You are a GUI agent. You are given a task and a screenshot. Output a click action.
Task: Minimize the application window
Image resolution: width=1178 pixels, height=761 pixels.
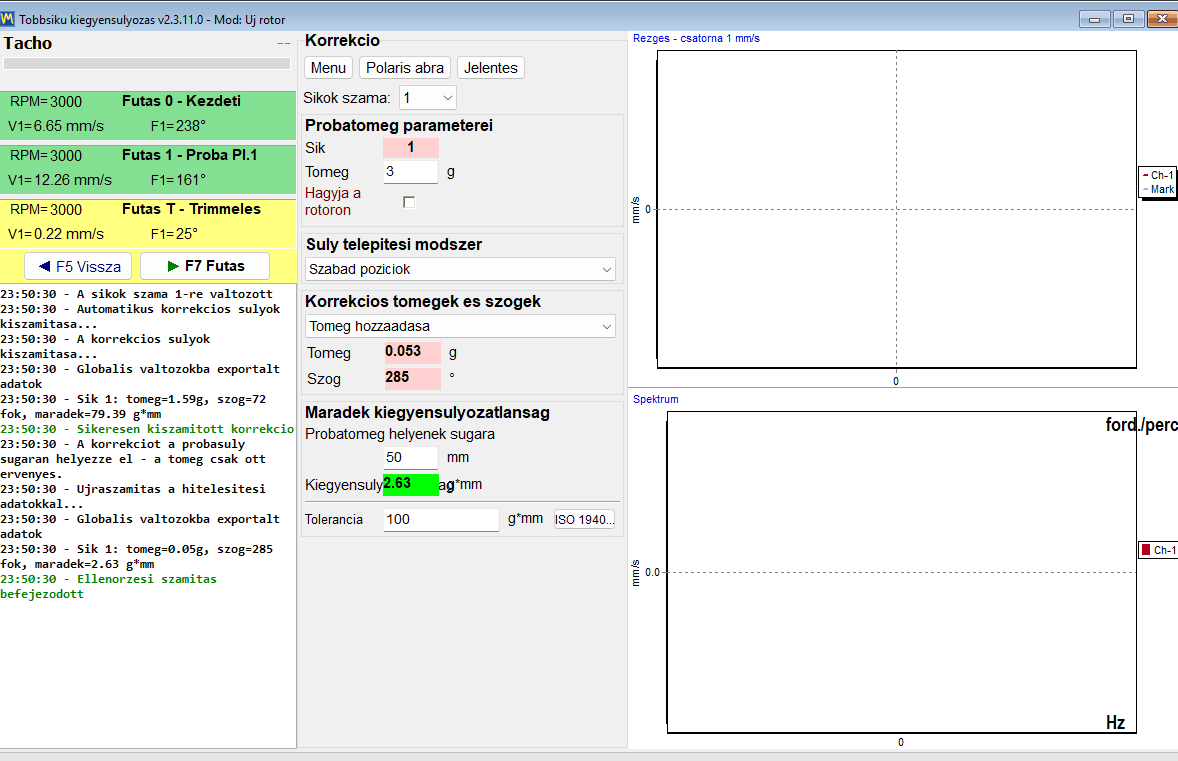coord(1095,19)
